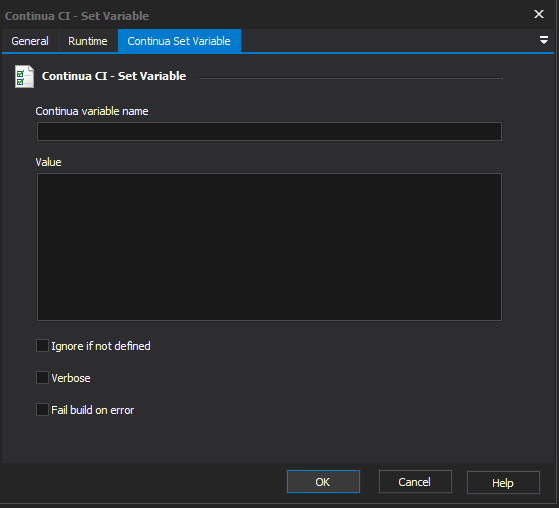Click the 'Value' label
This screenshot has height=508, width=559.
[x=48, y=162]
